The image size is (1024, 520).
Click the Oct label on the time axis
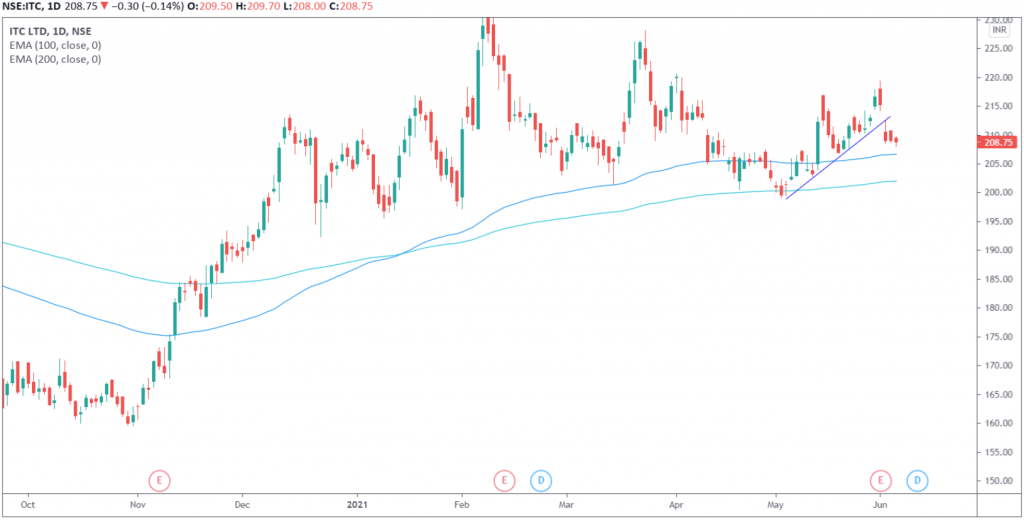[28, 508]
